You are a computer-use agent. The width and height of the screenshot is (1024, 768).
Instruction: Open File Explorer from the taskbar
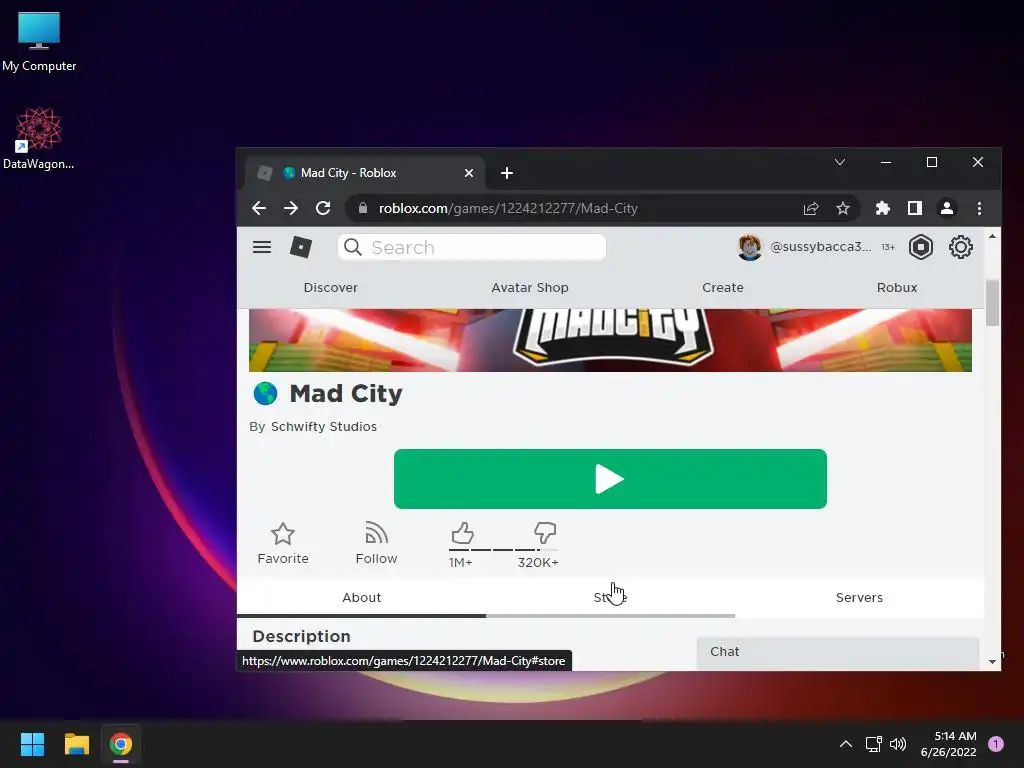(x=76, y=744)
